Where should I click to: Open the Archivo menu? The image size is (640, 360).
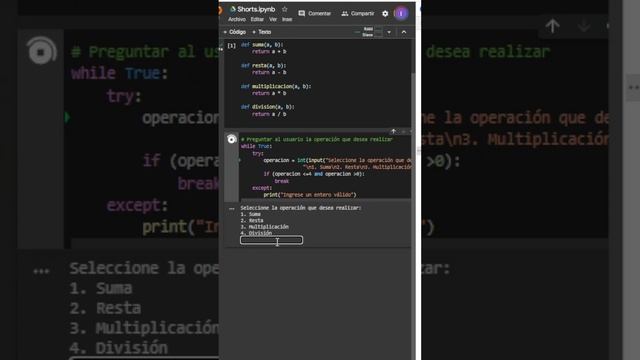click(x=237, y=19)
